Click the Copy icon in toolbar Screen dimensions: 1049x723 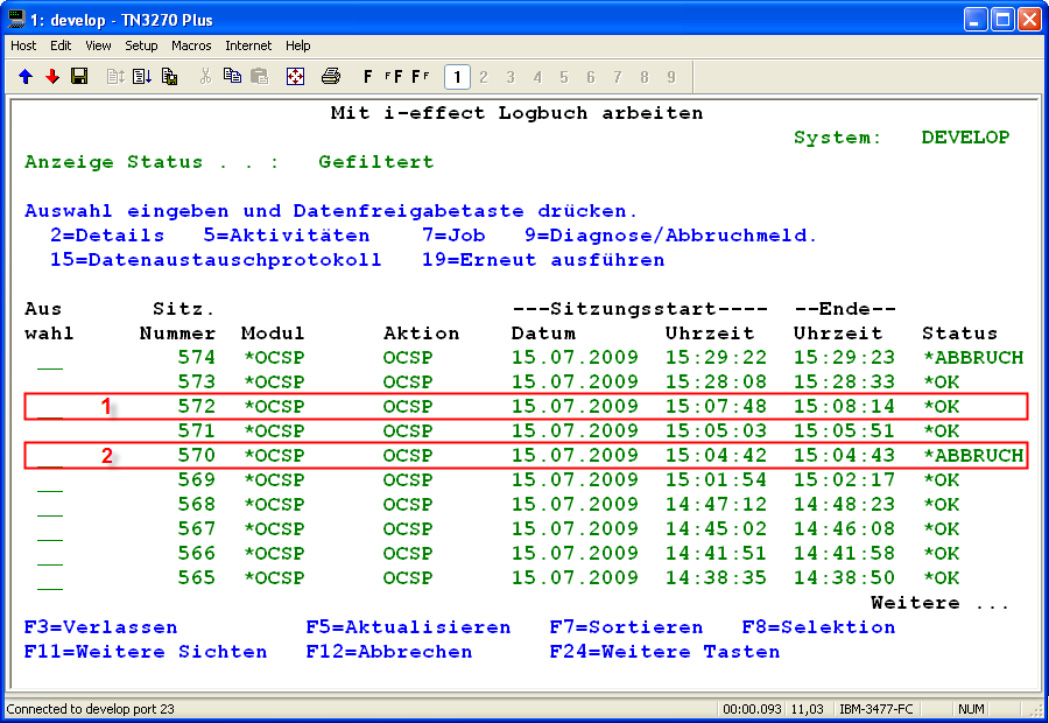coord(232,77)
